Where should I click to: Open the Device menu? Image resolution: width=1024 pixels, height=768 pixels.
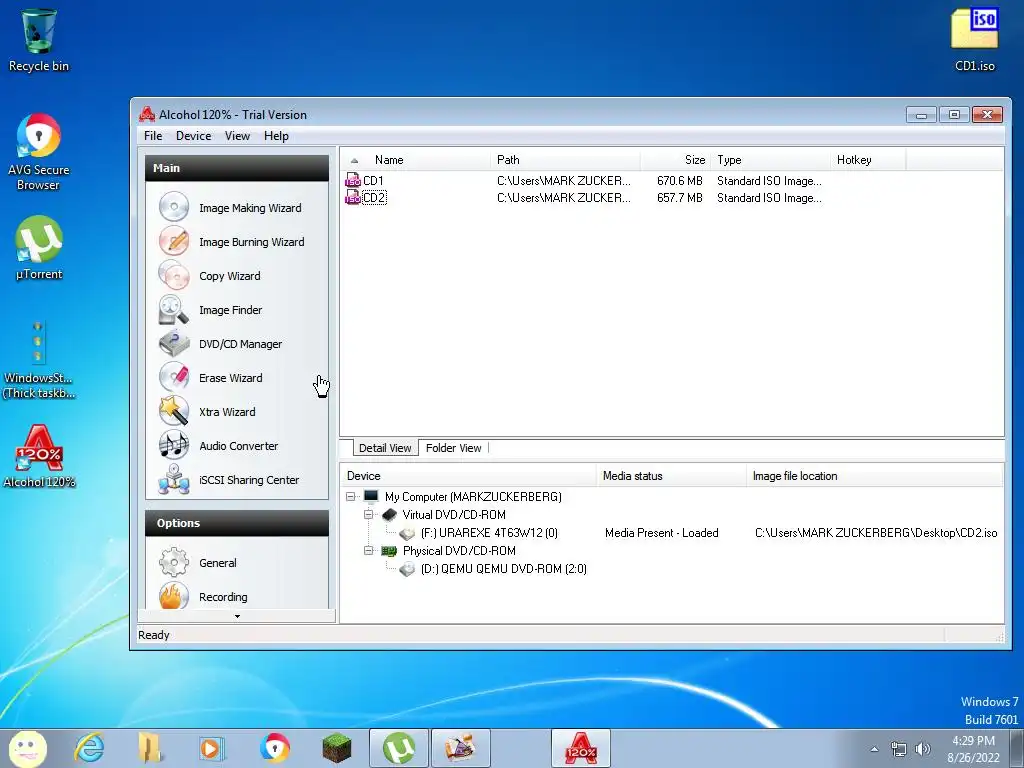[193, 136]
